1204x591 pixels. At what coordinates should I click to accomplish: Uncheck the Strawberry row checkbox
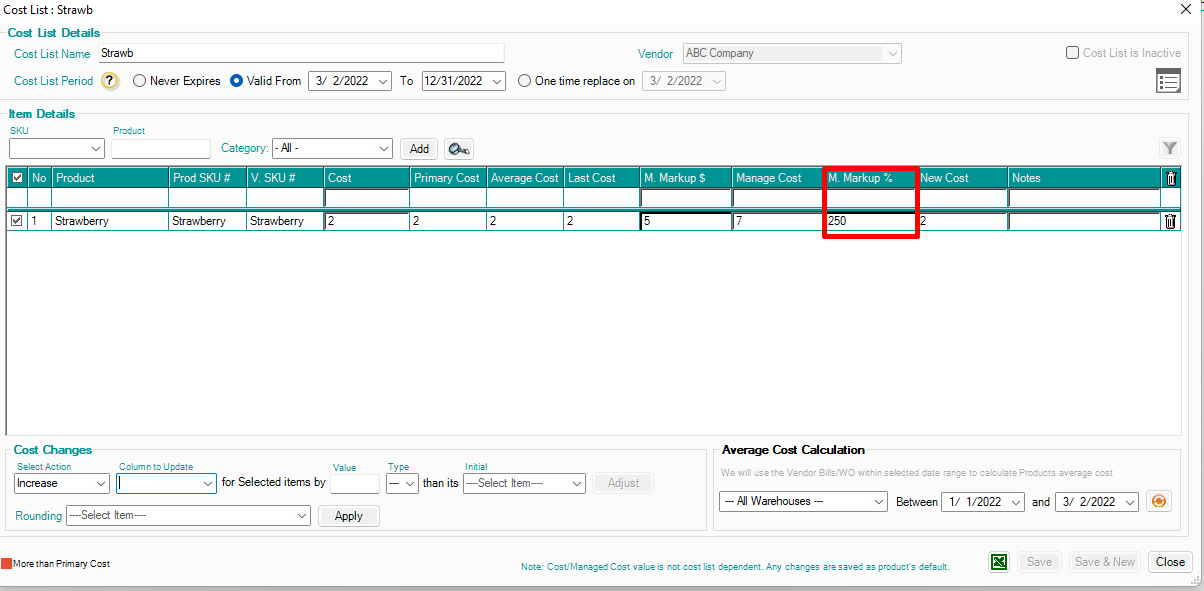click(16, 221)
